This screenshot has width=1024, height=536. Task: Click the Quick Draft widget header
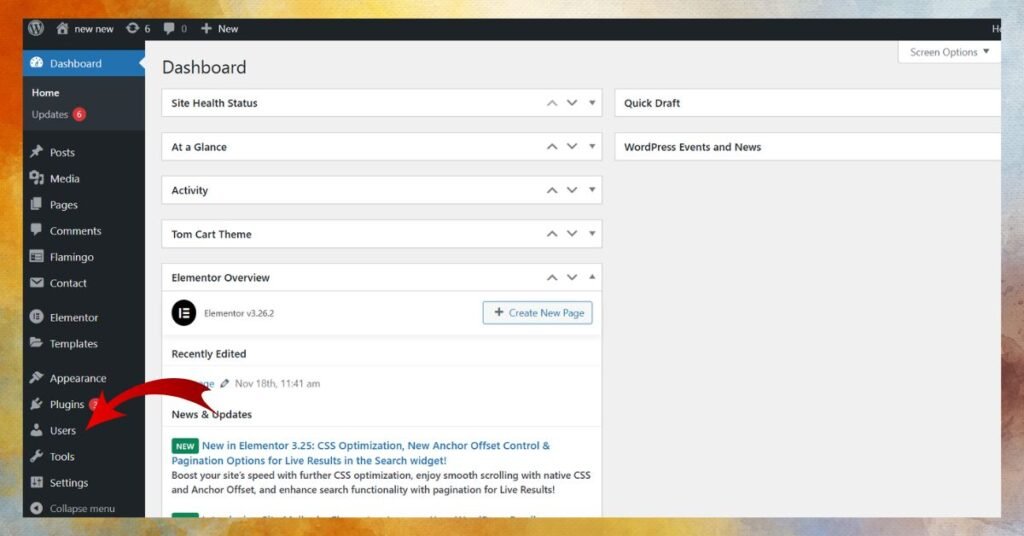pyautogui.click(x=808, y=103)
